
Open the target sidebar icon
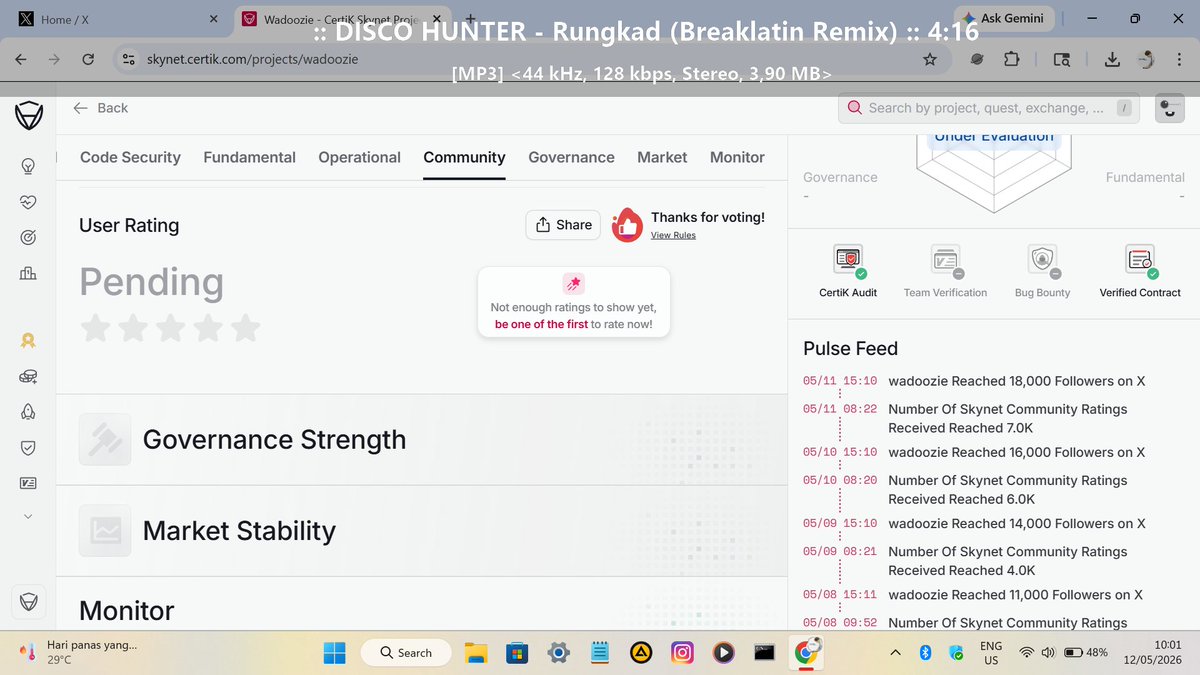[28, 238]
